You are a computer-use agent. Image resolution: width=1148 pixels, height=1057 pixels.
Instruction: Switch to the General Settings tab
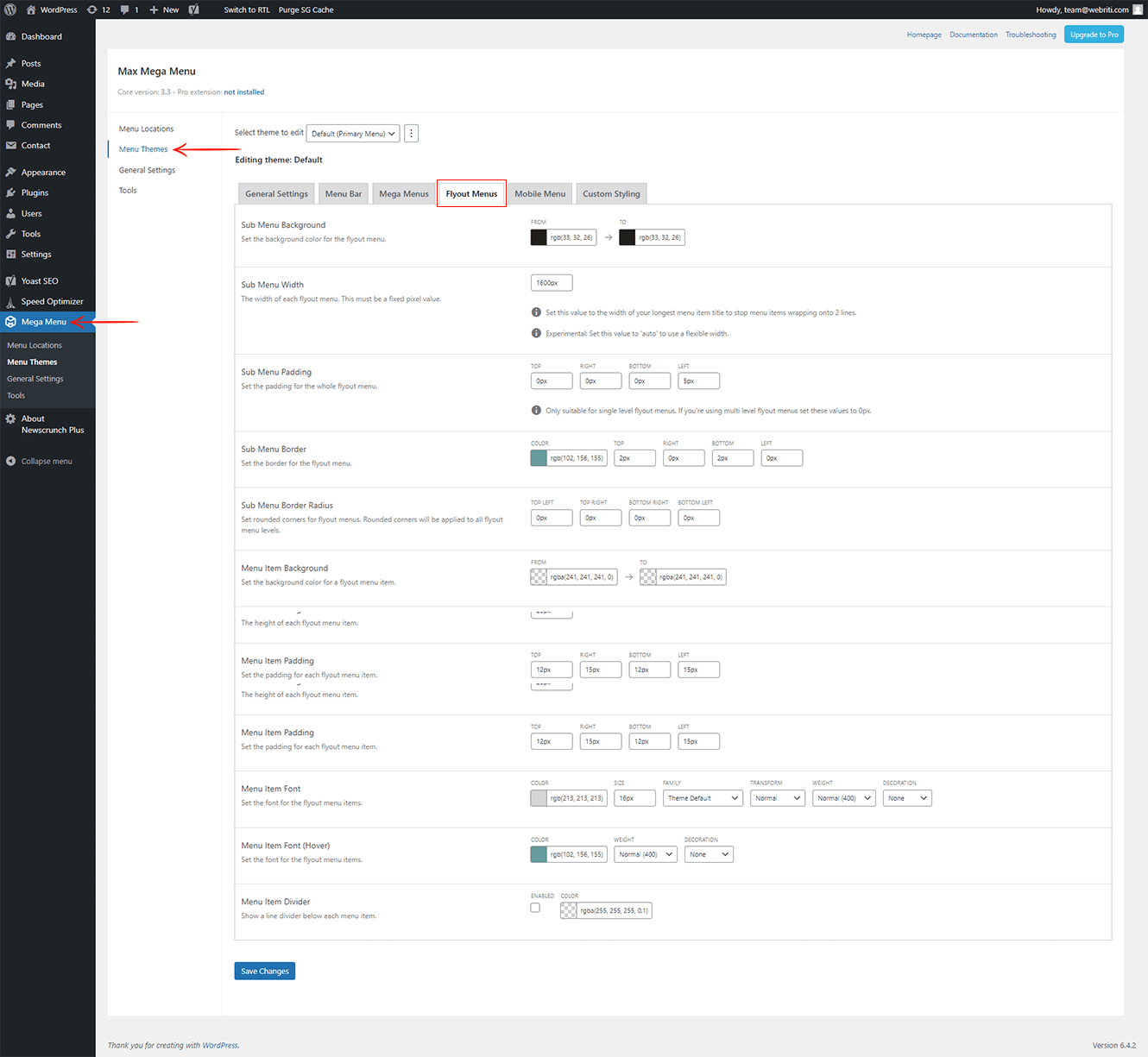(276, 193)
